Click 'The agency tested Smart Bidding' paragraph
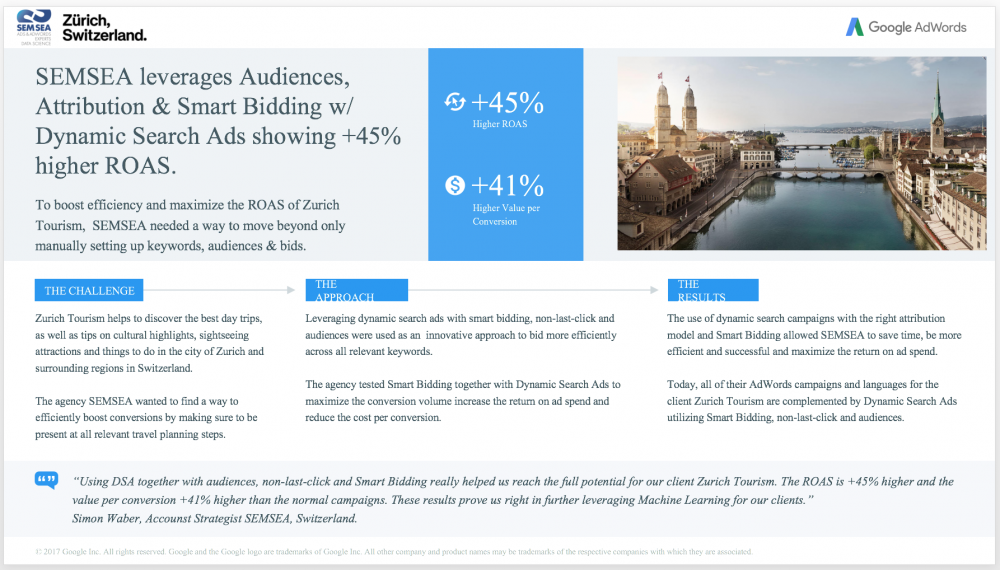This screenshot has height=570, width=1000. 462,401
